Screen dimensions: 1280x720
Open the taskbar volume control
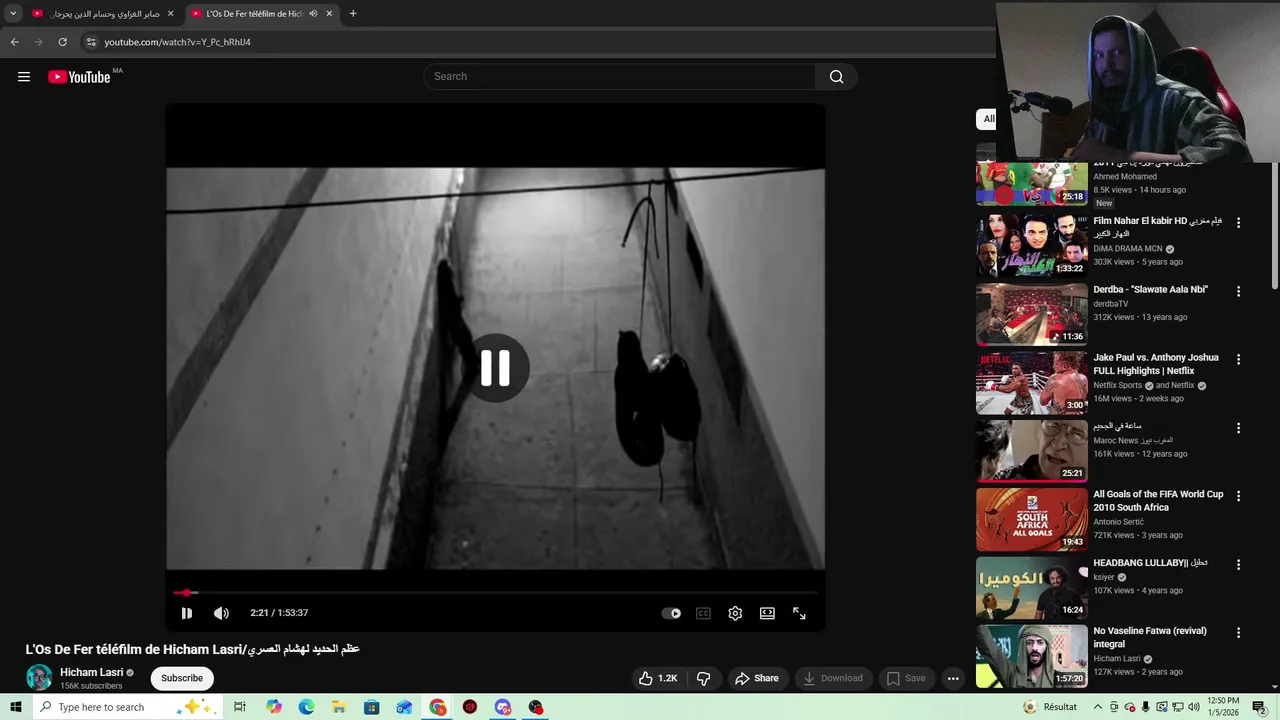[x=1193, y=707]
